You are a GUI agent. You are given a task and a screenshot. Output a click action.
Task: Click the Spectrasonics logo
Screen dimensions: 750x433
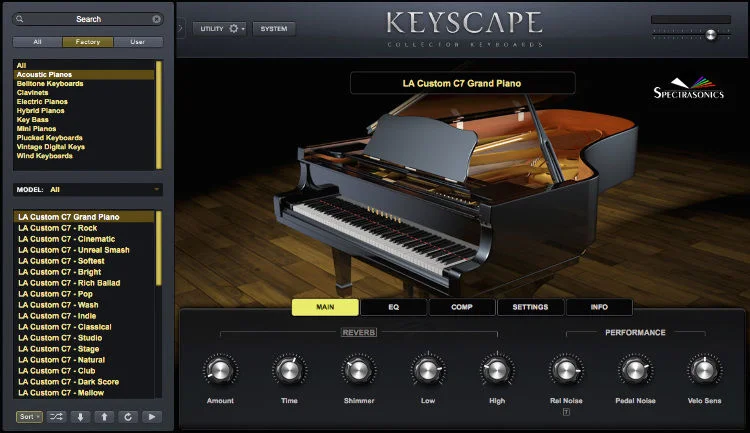point(691,88)
